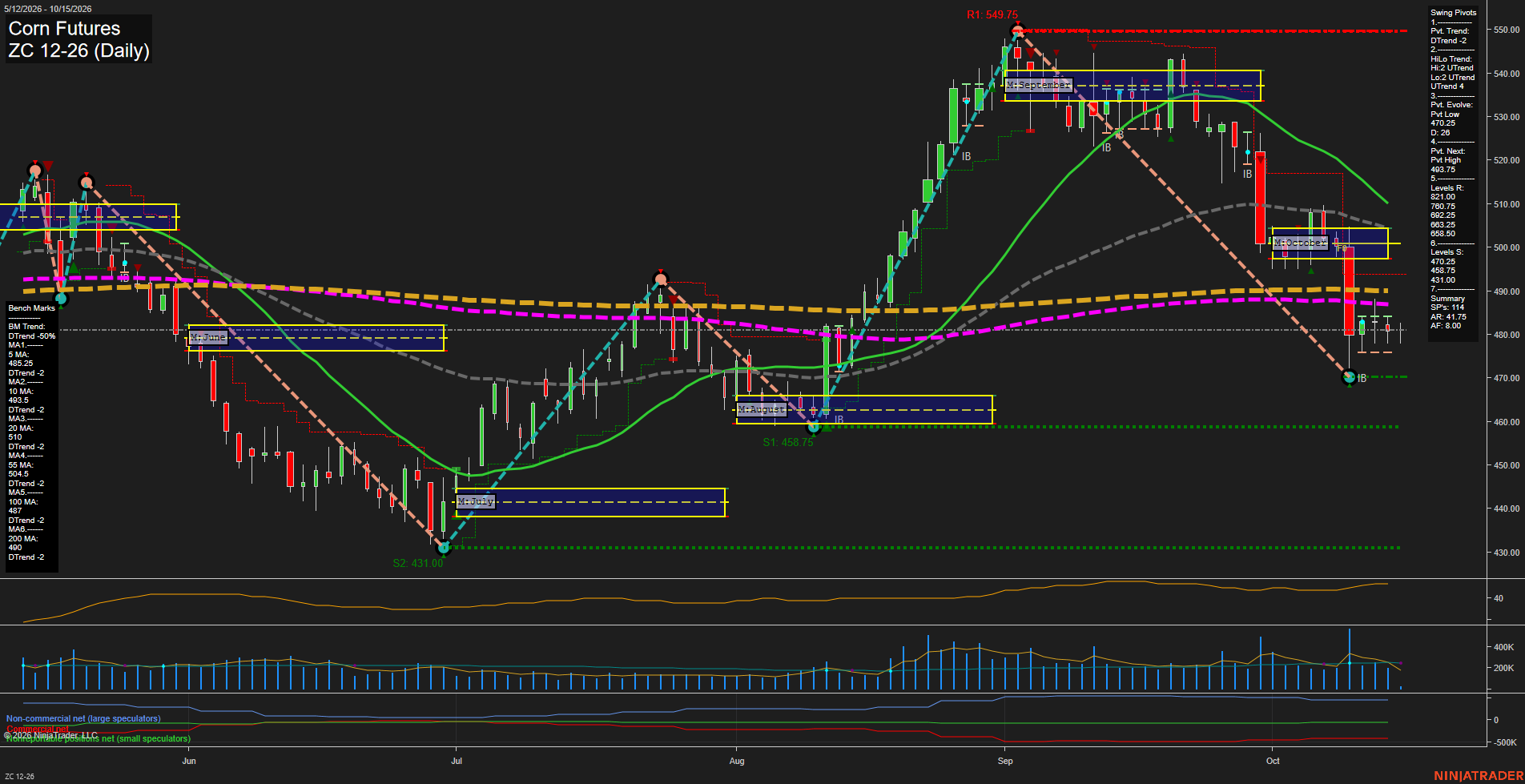Click the "Nonreportable positions net (small speculators)" legend
The height and width of the screenshot is (784, 1525).
[99, 738]
